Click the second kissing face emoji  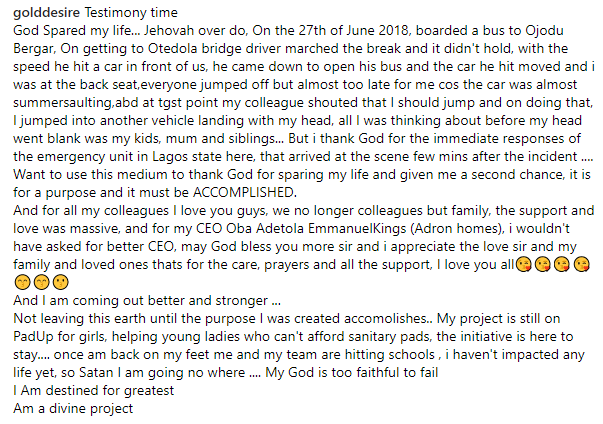click(543, 264)
